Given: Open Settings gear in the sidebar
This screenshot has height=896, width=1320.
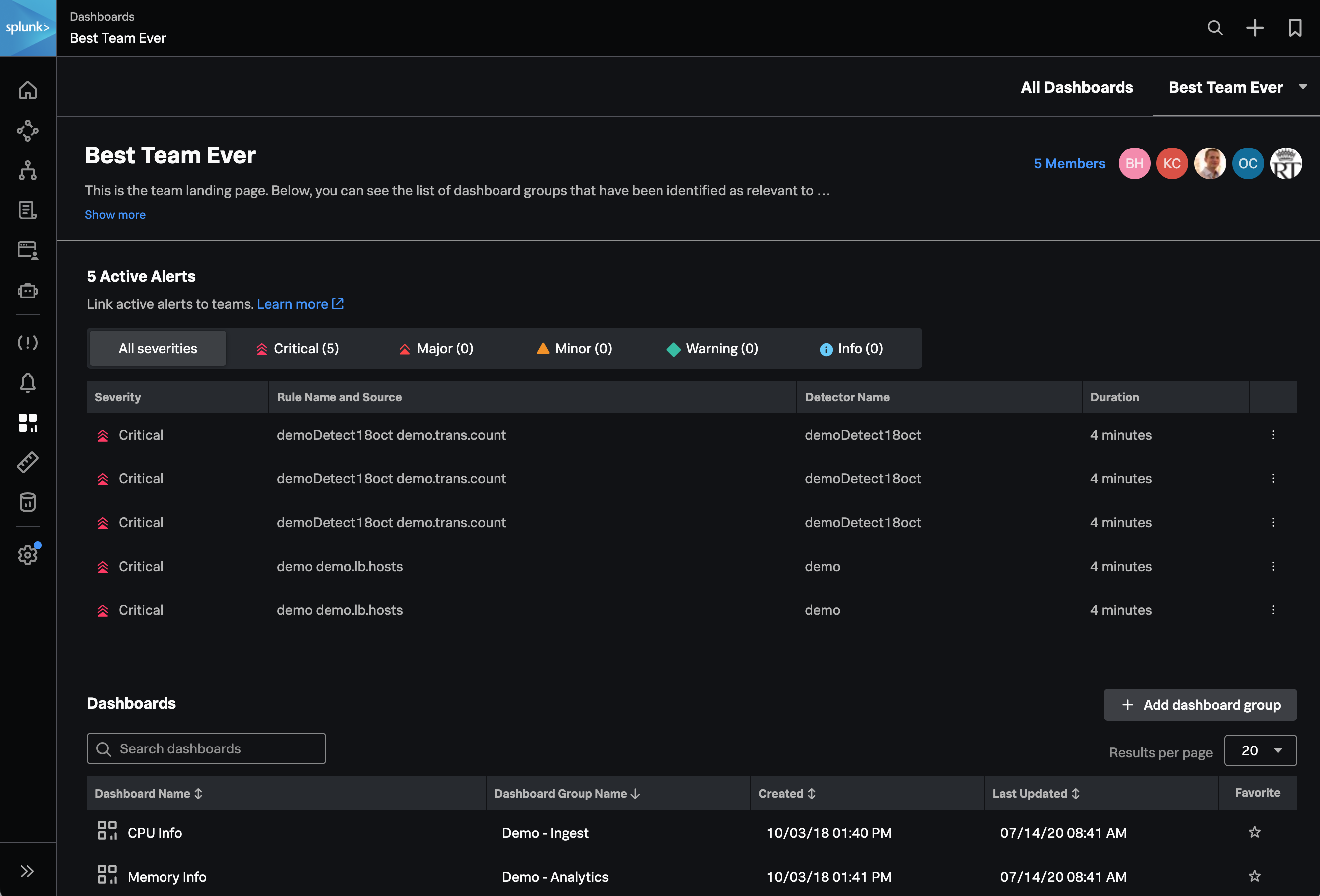Looking at the screenshot, I should pyautogui.click(x=28, y=555).
